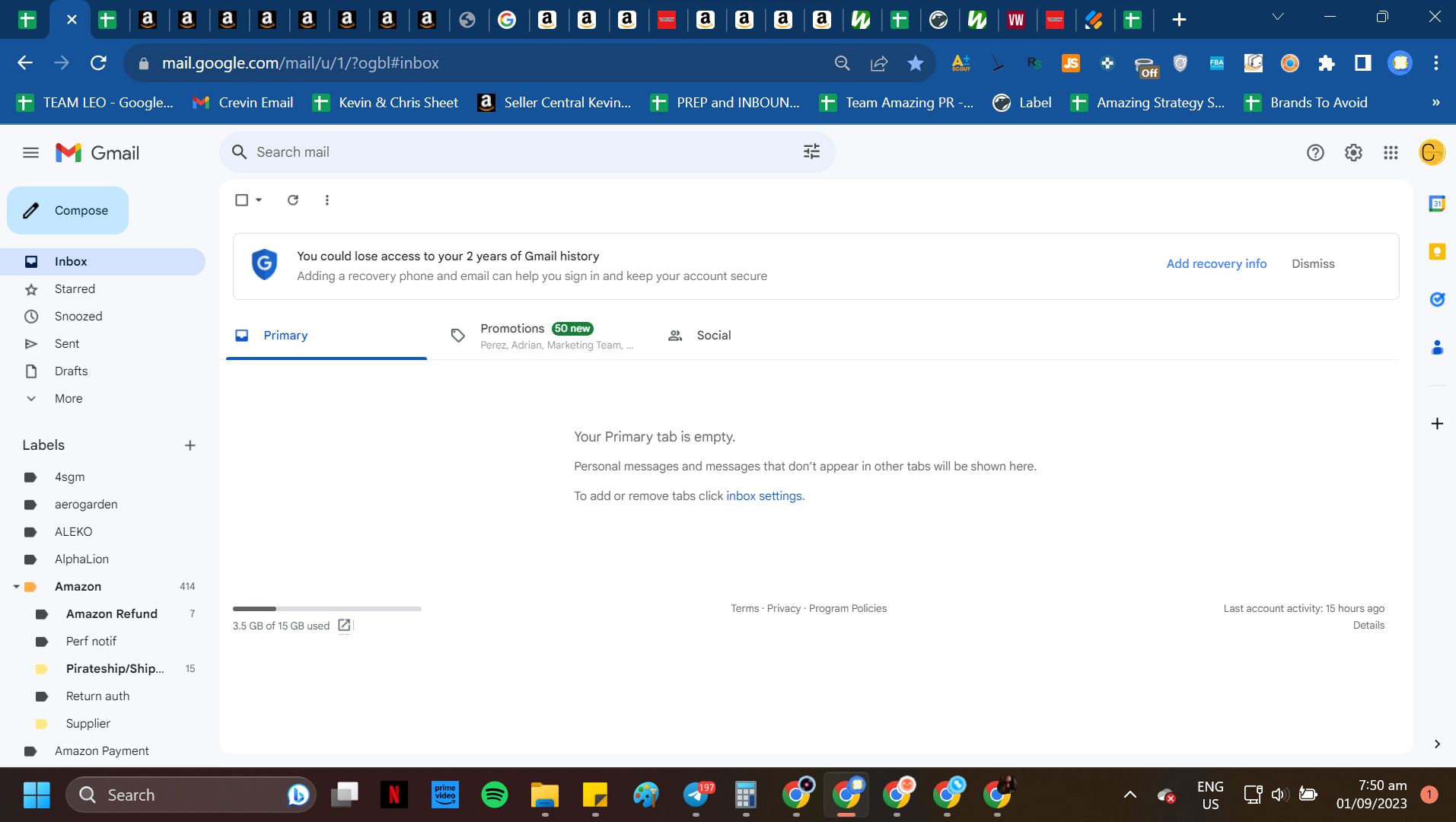This screenshot has height=822, width=1456.
Task: Open the More options three-dot menu in the mail toolbar
Action: coord(327,200)
